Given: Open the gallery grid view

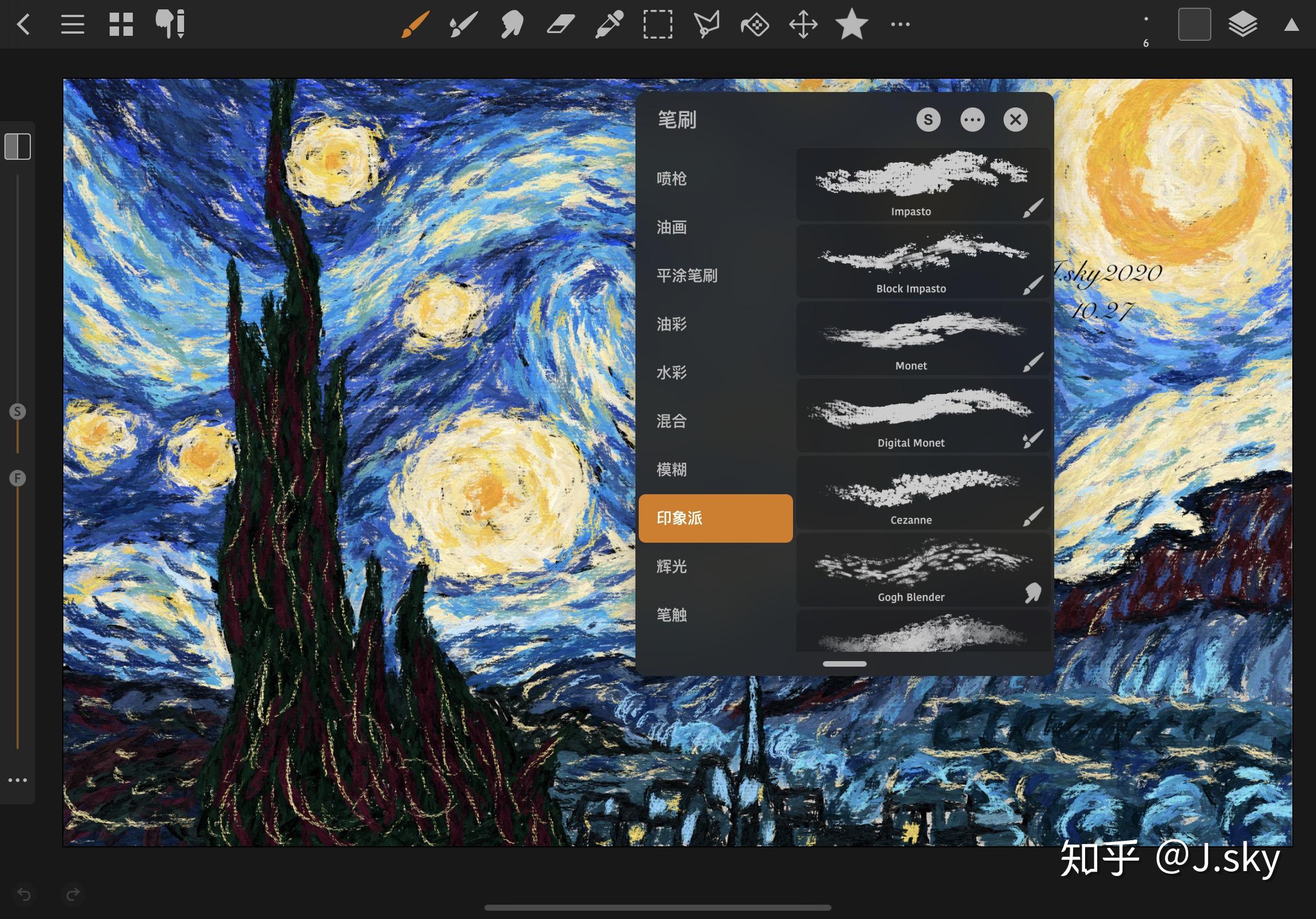Looking at the screenshot, I should point(121,25).
